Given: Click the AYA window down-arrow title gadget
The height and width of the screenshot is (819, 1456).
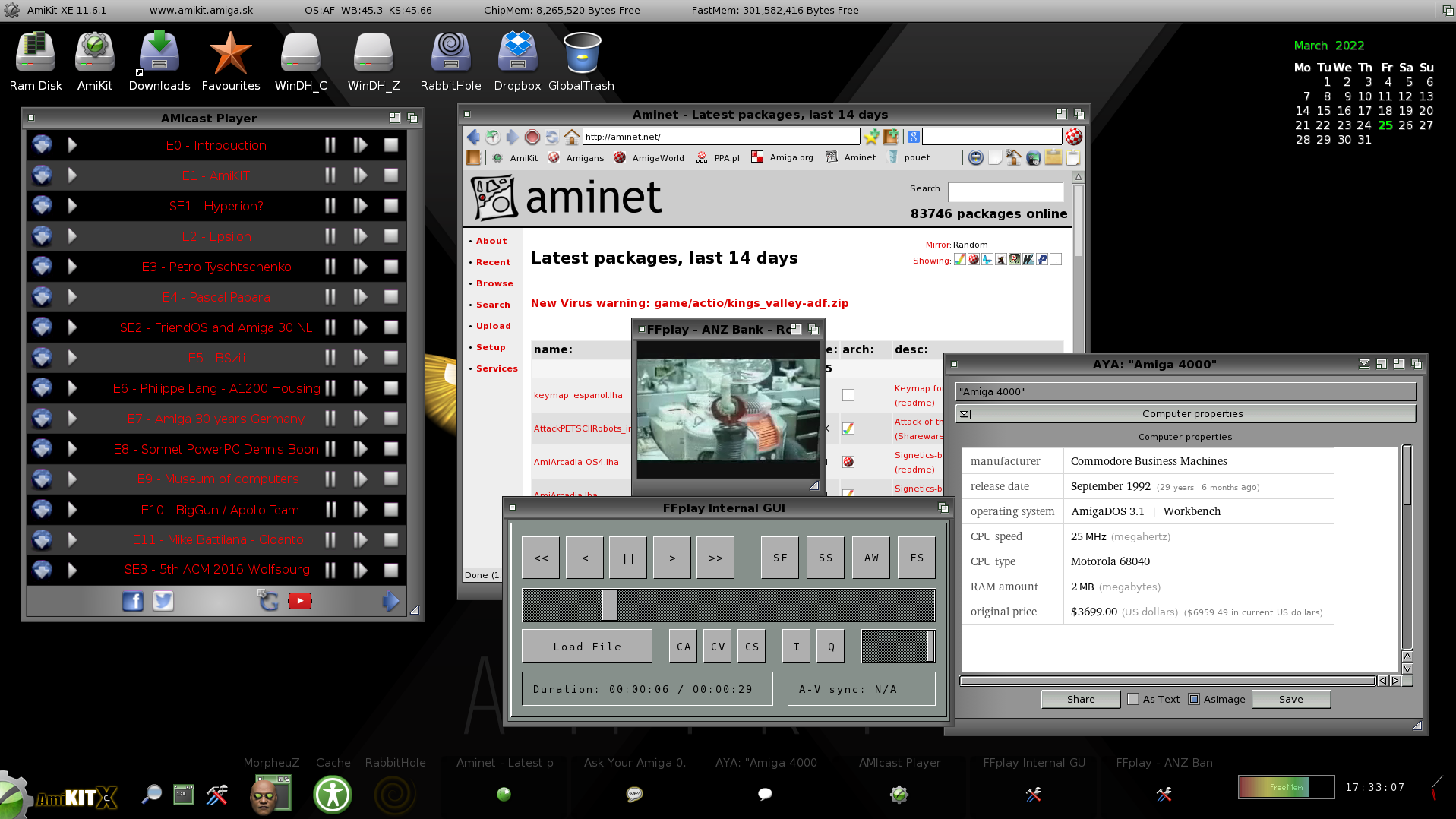Looking at the screenshot, I should click(x=1364, y=364).
